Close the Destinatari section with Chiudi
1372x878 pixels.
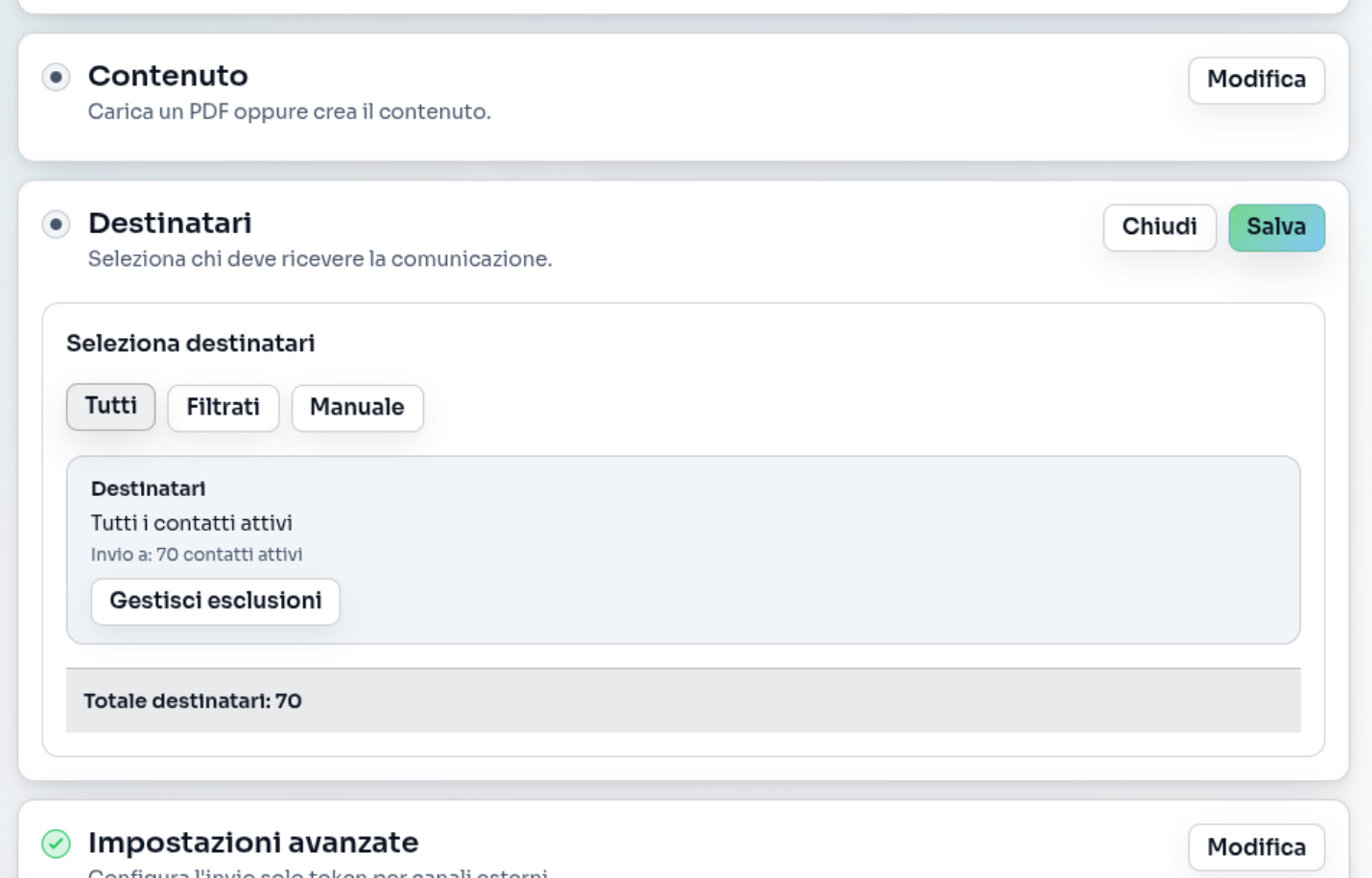[x=1159, y=227]
